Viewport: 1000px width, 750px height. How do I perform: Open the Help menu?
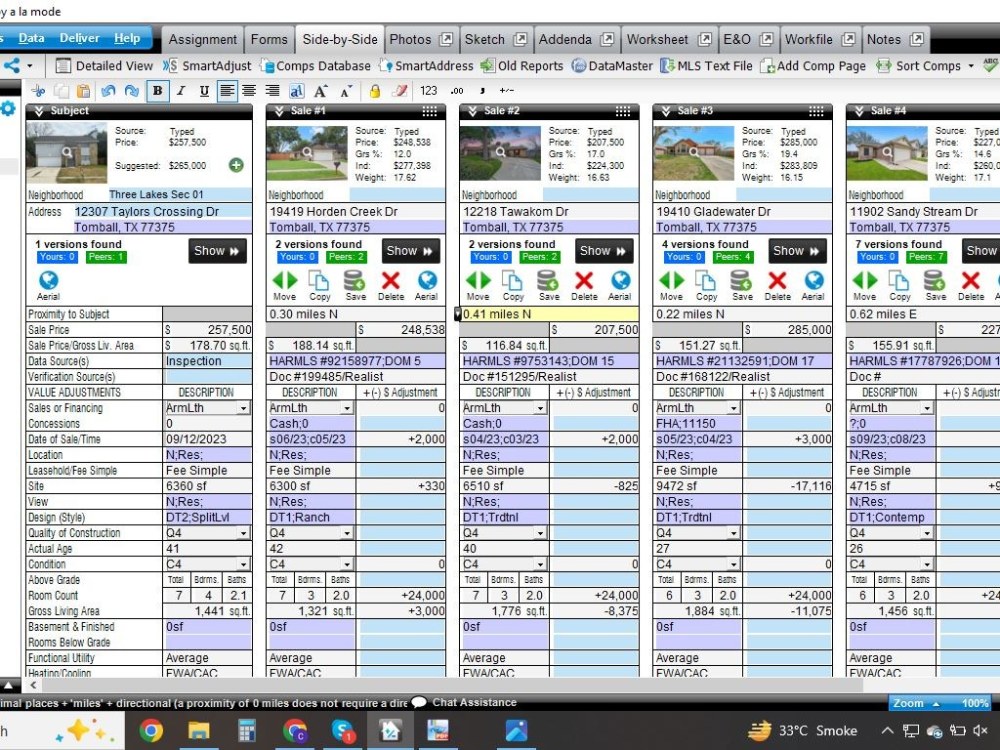[x=127, y=38]
